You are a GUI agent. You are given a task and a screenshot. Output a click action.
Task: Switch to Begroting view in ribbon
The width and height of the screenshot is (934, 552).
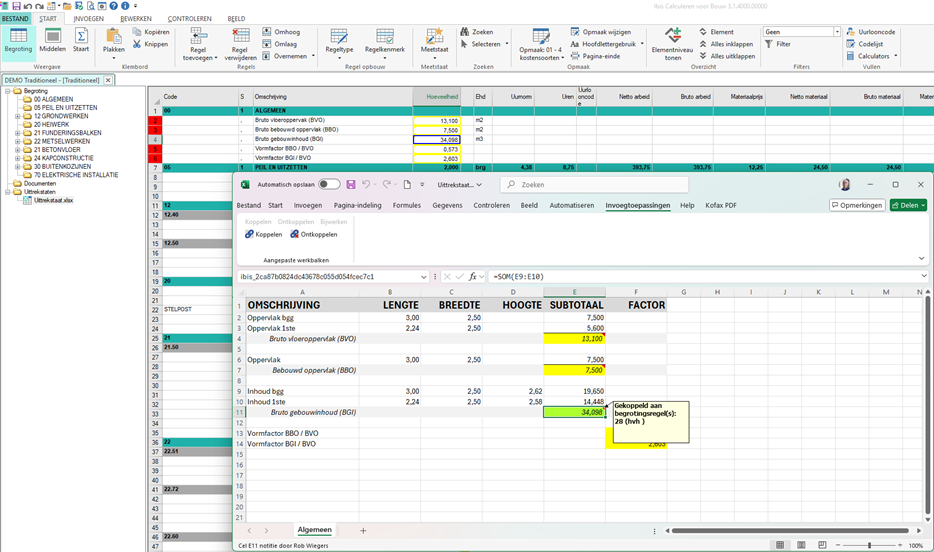coord(18,40)
